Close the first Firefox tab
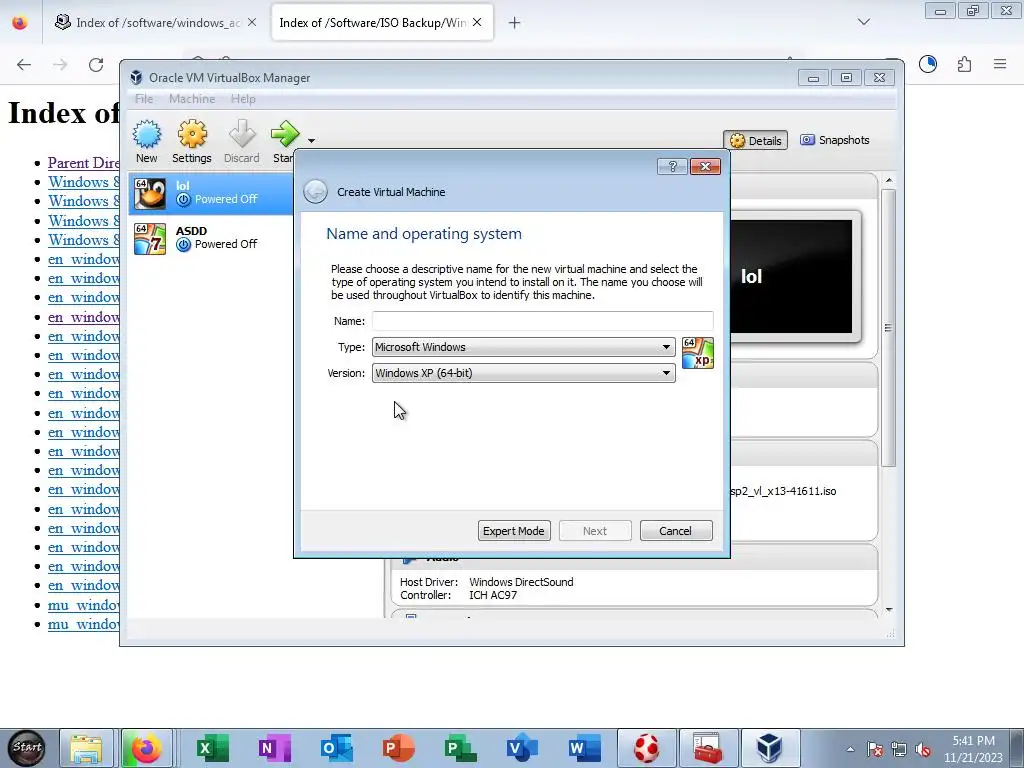Viewport: 1024px width, 768px height. click(x=252, y=22)
